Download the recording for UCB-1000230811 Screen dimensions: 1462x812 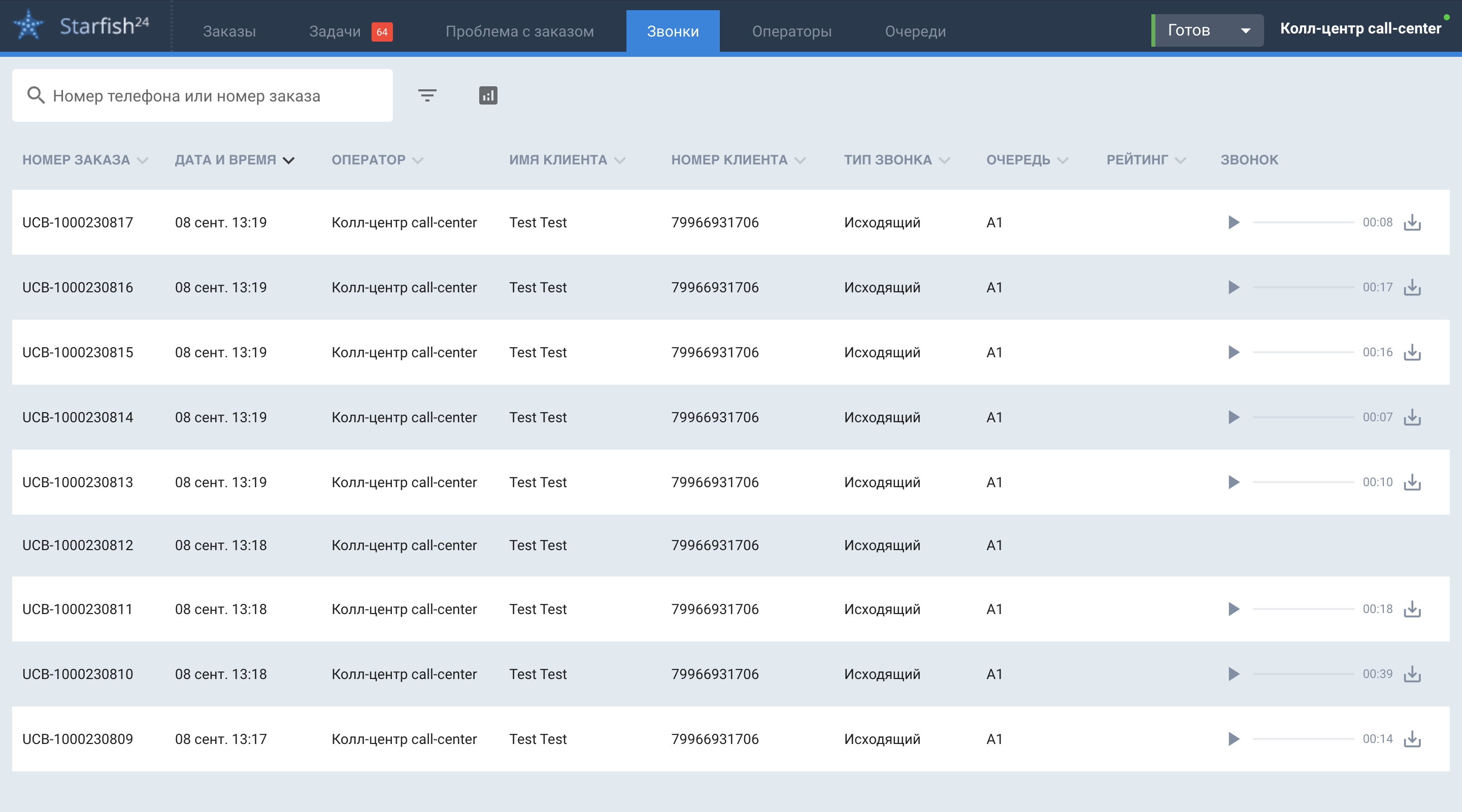coord(1412,610)
